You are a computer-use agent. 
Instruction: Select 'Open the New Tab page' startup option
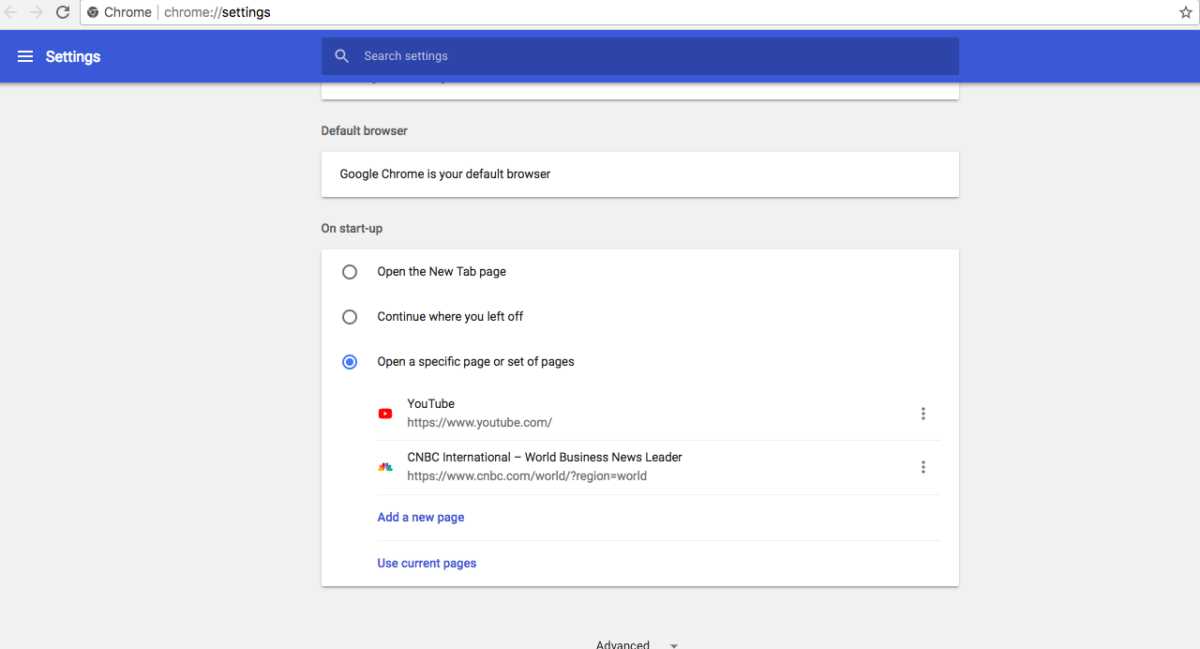(349, 271)
